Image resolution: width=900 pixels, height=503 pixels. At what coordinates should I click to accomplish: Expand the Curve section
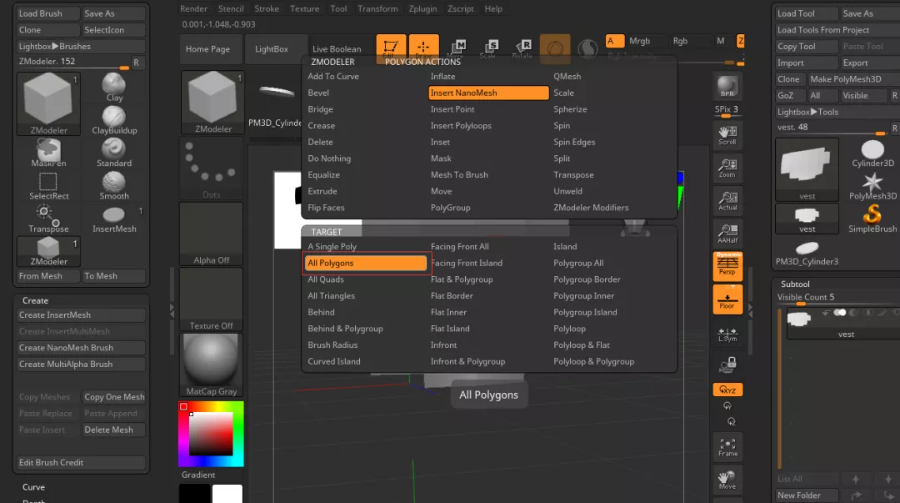pos(33,487)
